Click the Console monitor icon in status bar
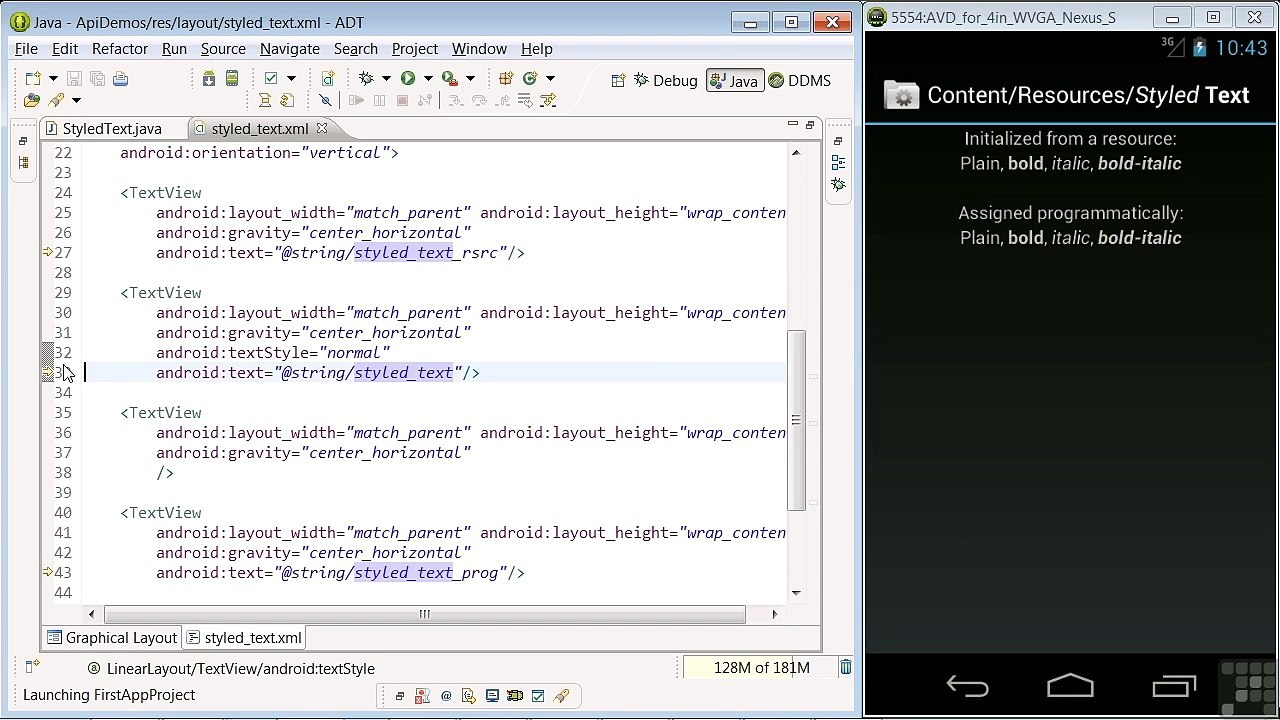The height and width of the screenshot is (720, 1280). (x=492, y=696)
